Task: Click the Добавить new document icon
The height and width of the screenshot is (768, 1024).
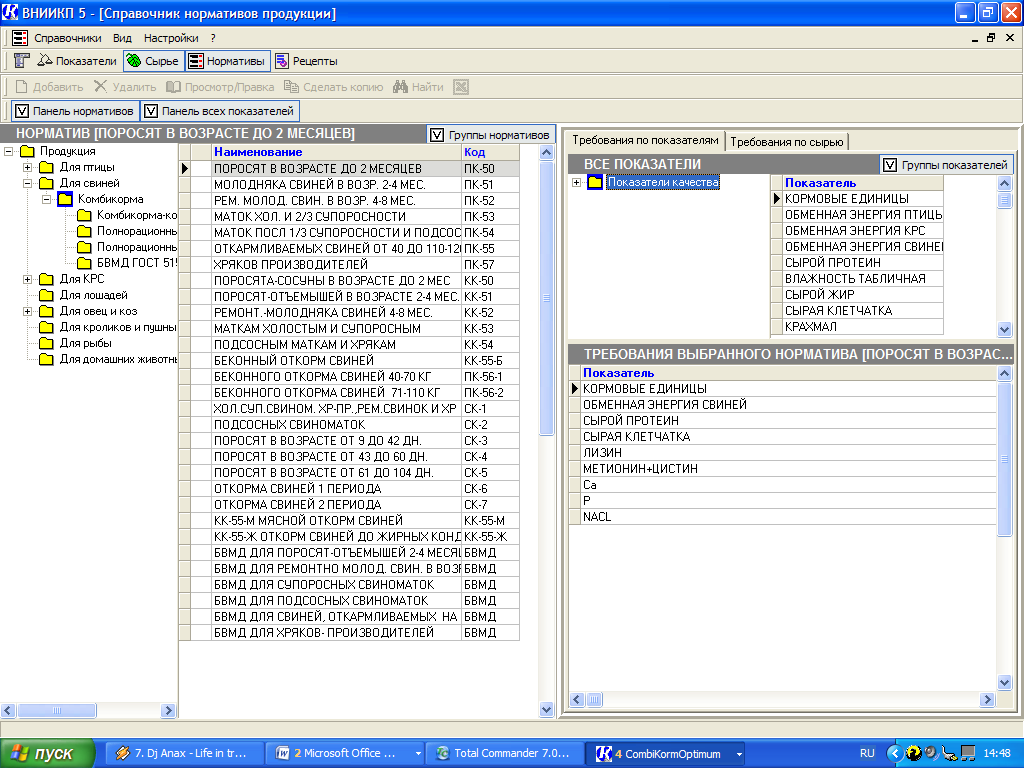Action: (20, 87)
